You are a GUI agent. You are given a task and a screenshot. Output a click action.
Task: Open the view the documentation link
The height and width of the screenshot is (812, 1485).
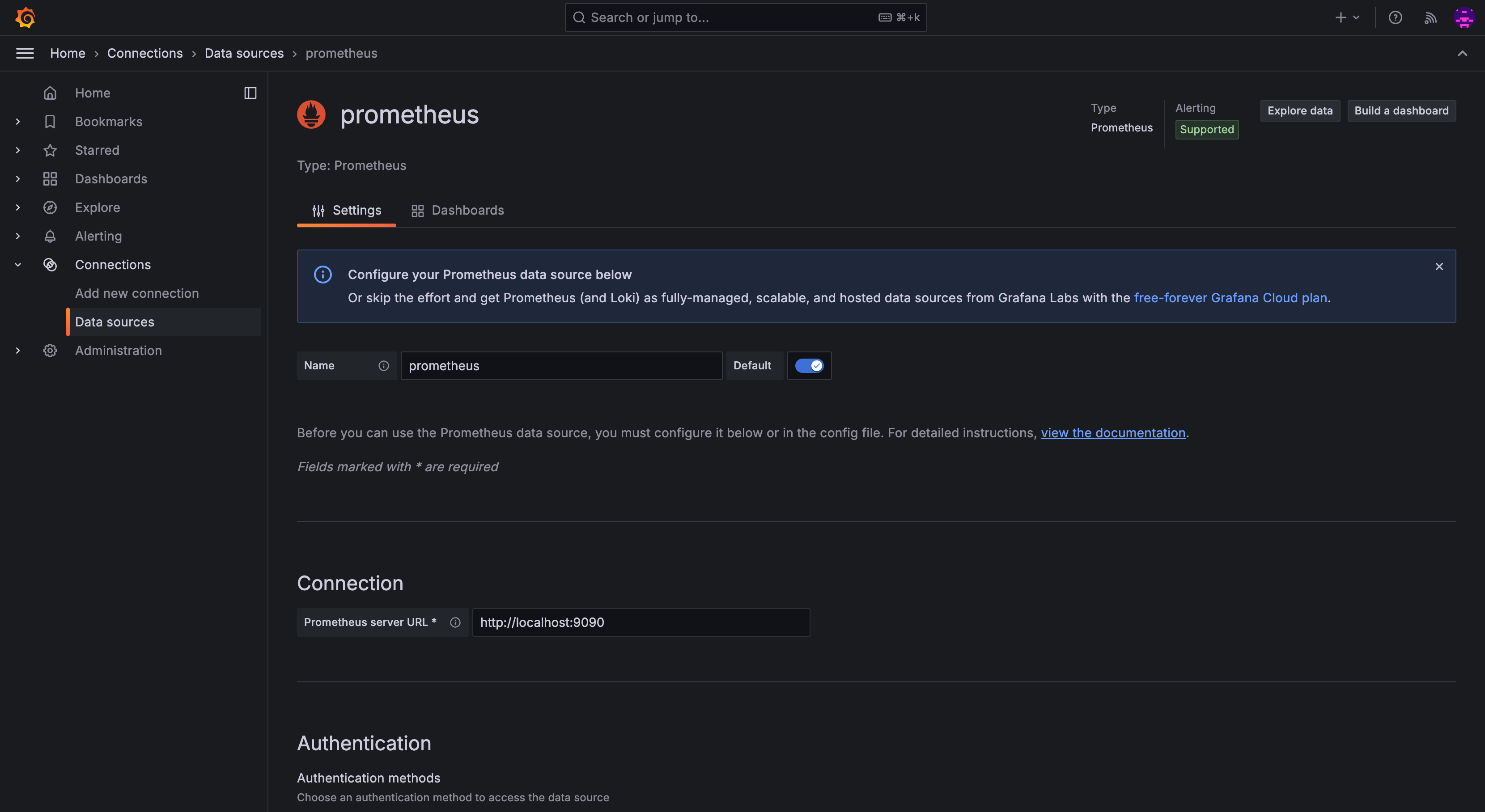(x=1112, y=433)
